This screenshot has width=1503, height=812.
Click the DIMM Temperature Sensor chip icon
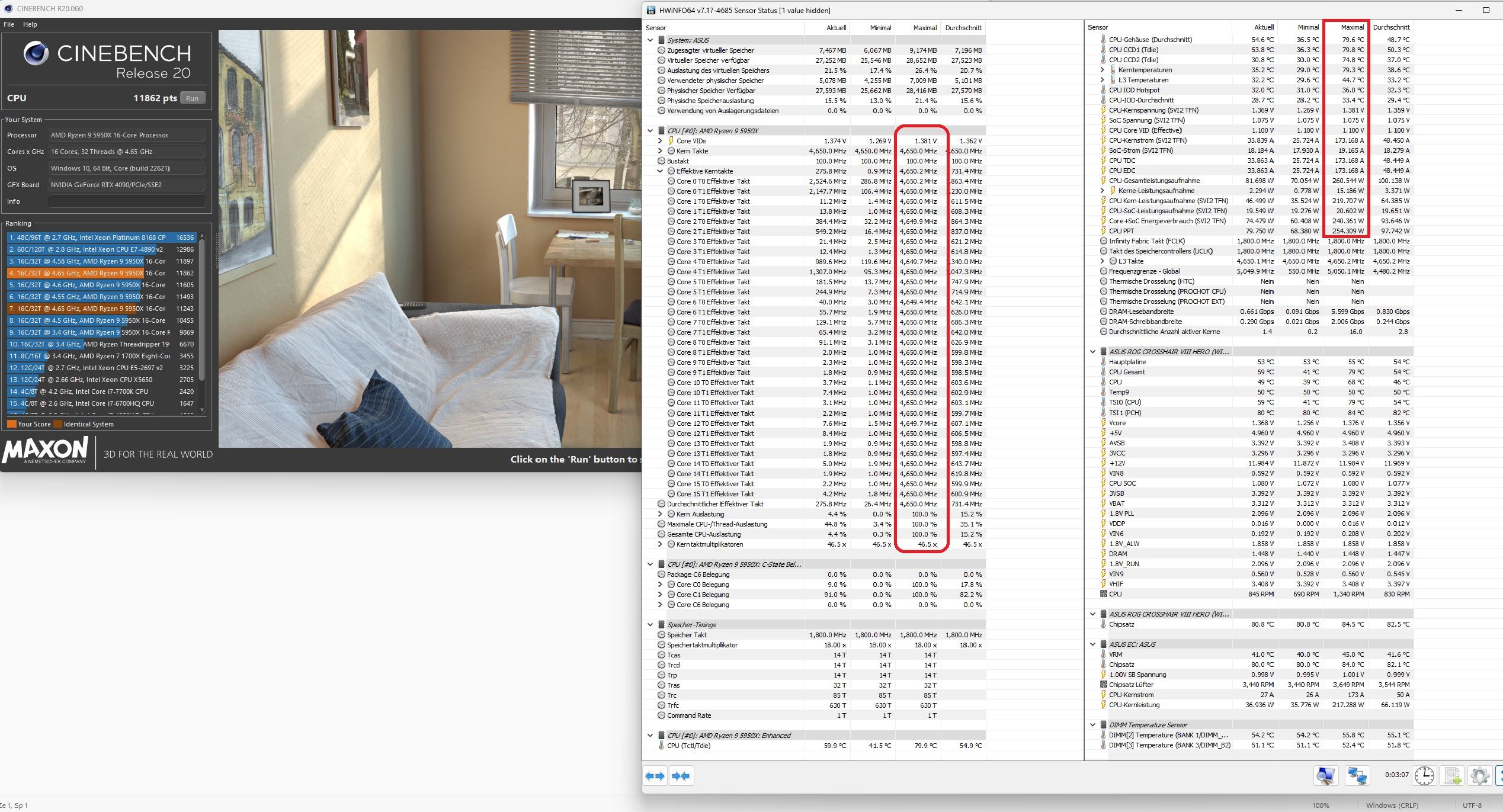[1103, 725]
